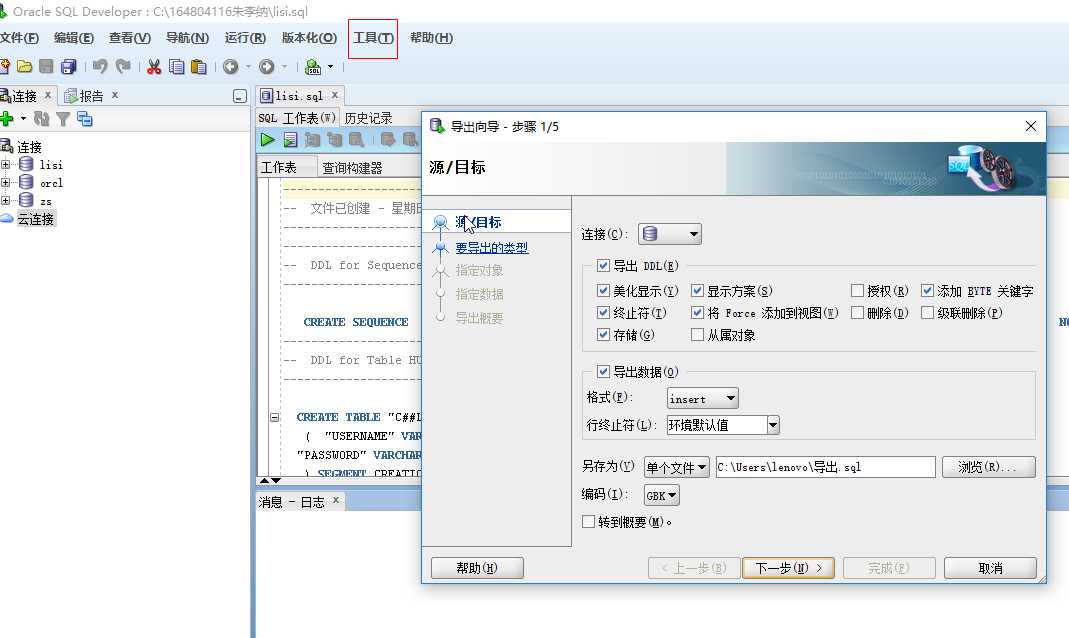Click the Save All icon
Image resolution: width=1069 pixels, height=638 pixels.
[69, 66]
